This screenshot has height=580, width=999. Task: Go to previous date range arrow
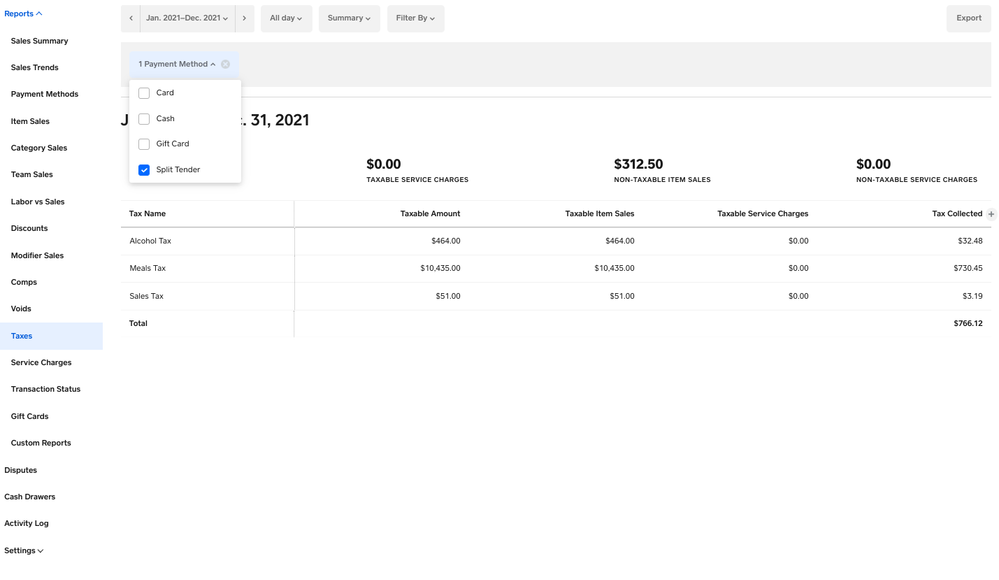(x=131, y=18)
